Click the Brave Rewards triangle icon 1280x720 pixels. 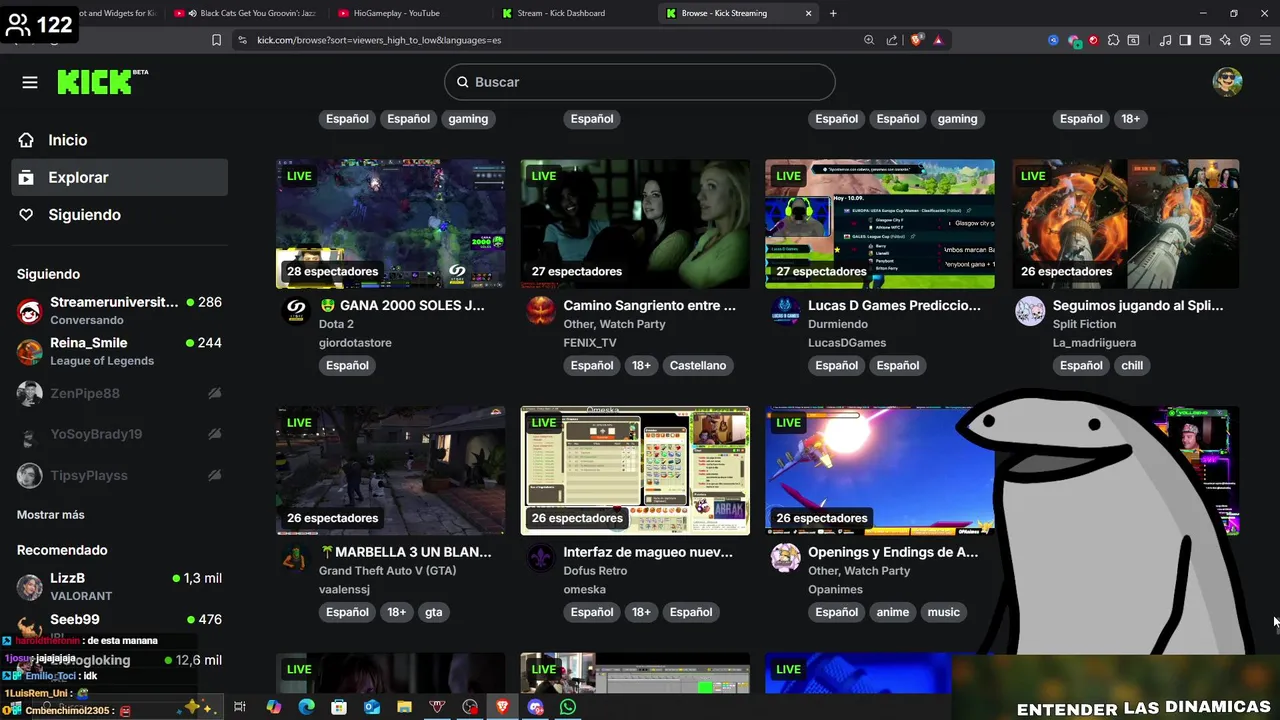[x=938, y=40]
